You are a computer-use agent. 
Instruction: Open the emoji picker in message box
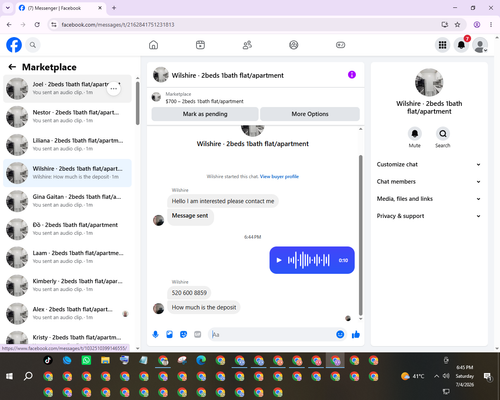(340, 334)
